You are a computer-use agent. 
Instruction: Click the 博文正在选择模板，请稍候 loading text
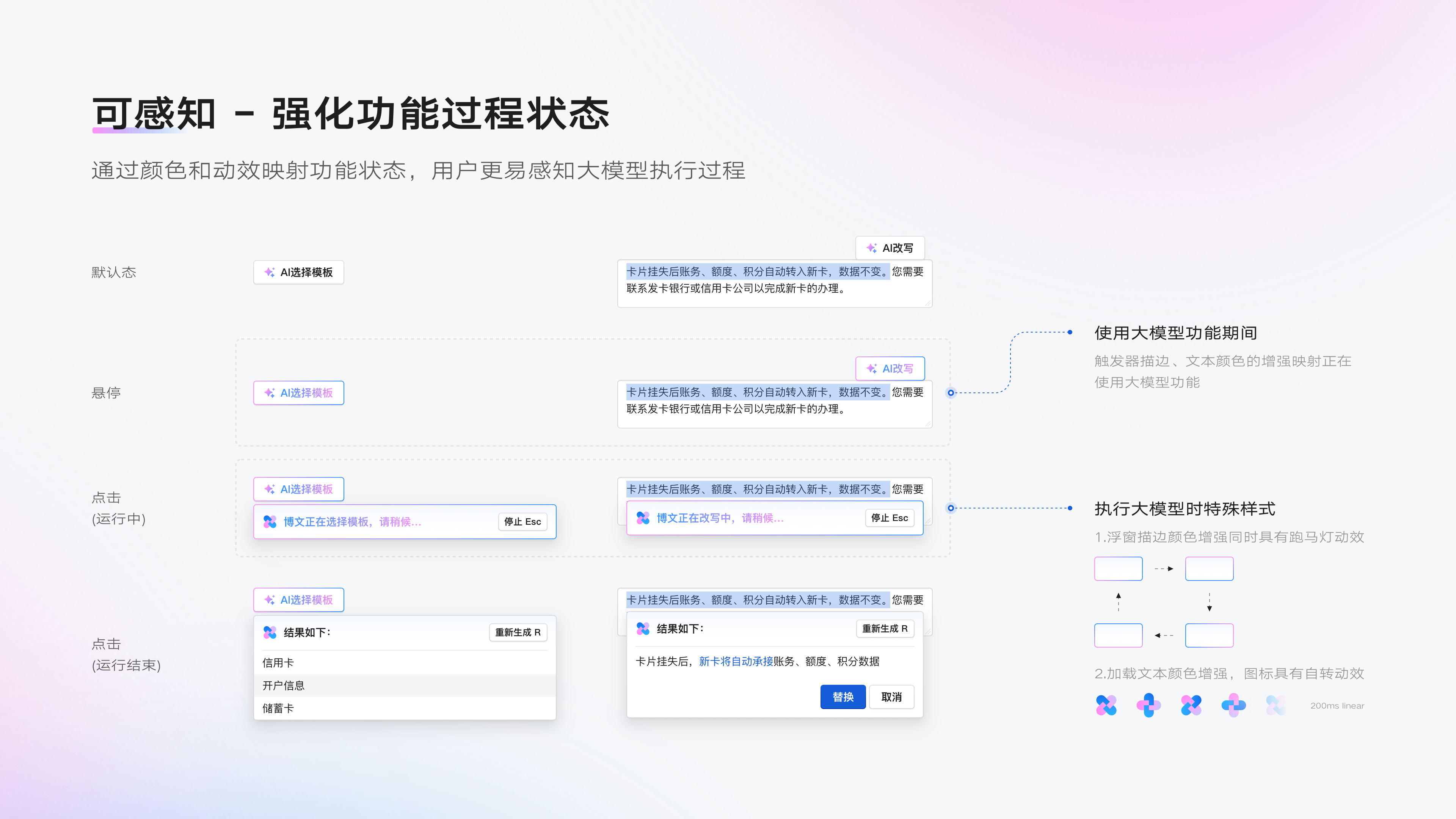(x=352, y=522)
